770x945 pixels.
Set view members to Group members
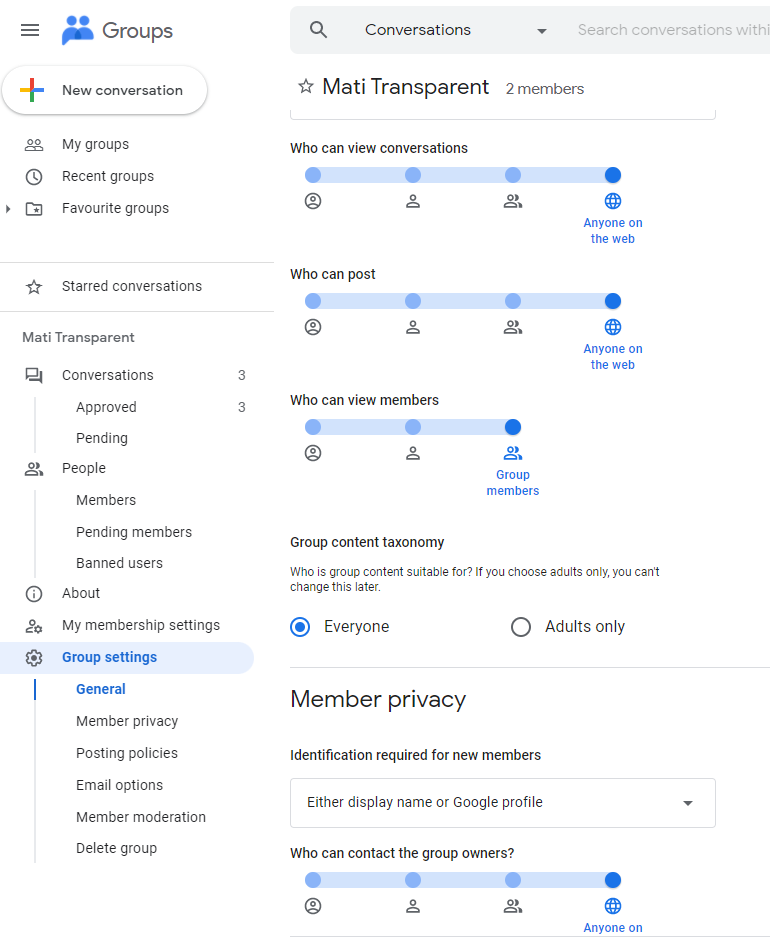(x=513, y=427)
